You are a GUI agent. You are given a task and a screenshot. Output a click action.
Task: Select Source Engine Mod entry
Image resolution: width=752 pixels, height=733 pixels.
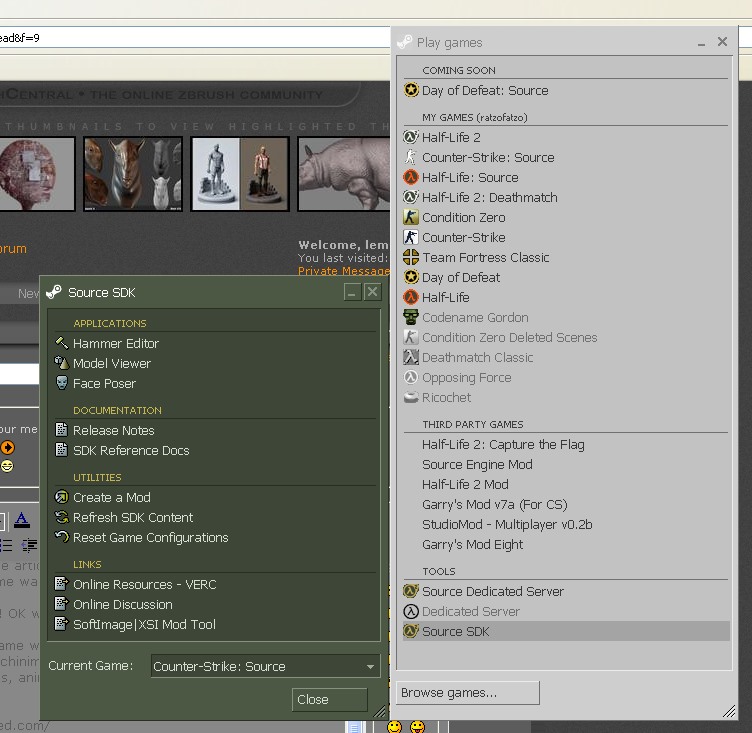coord(477,464)
